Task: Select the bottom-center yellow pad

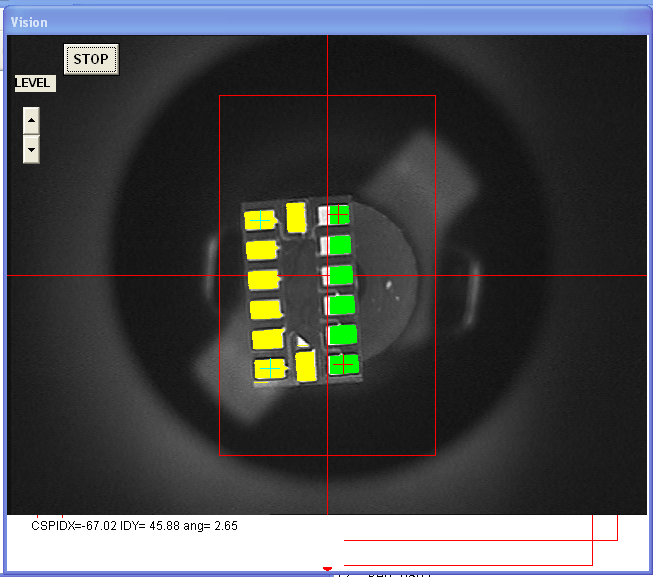Action: (x=306, y=365)
